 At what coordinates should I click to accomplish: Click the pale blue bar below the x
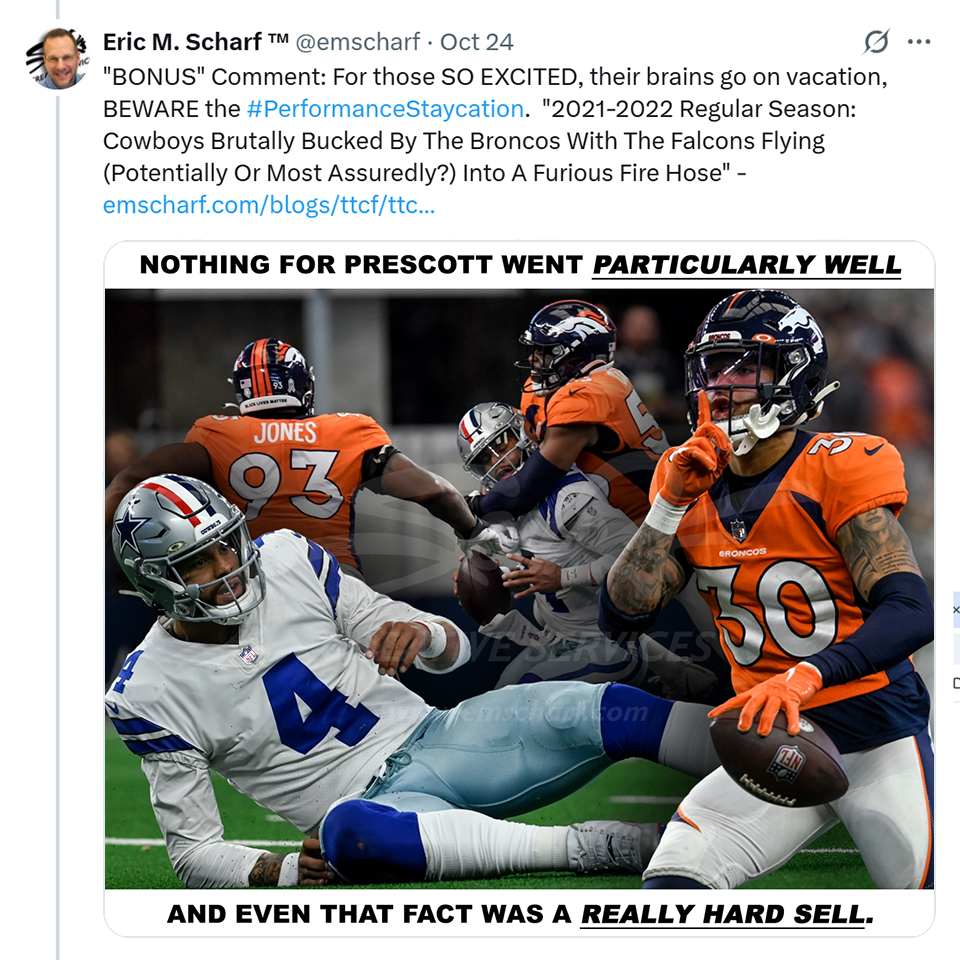pyautogui.click(x=955, y=644)
